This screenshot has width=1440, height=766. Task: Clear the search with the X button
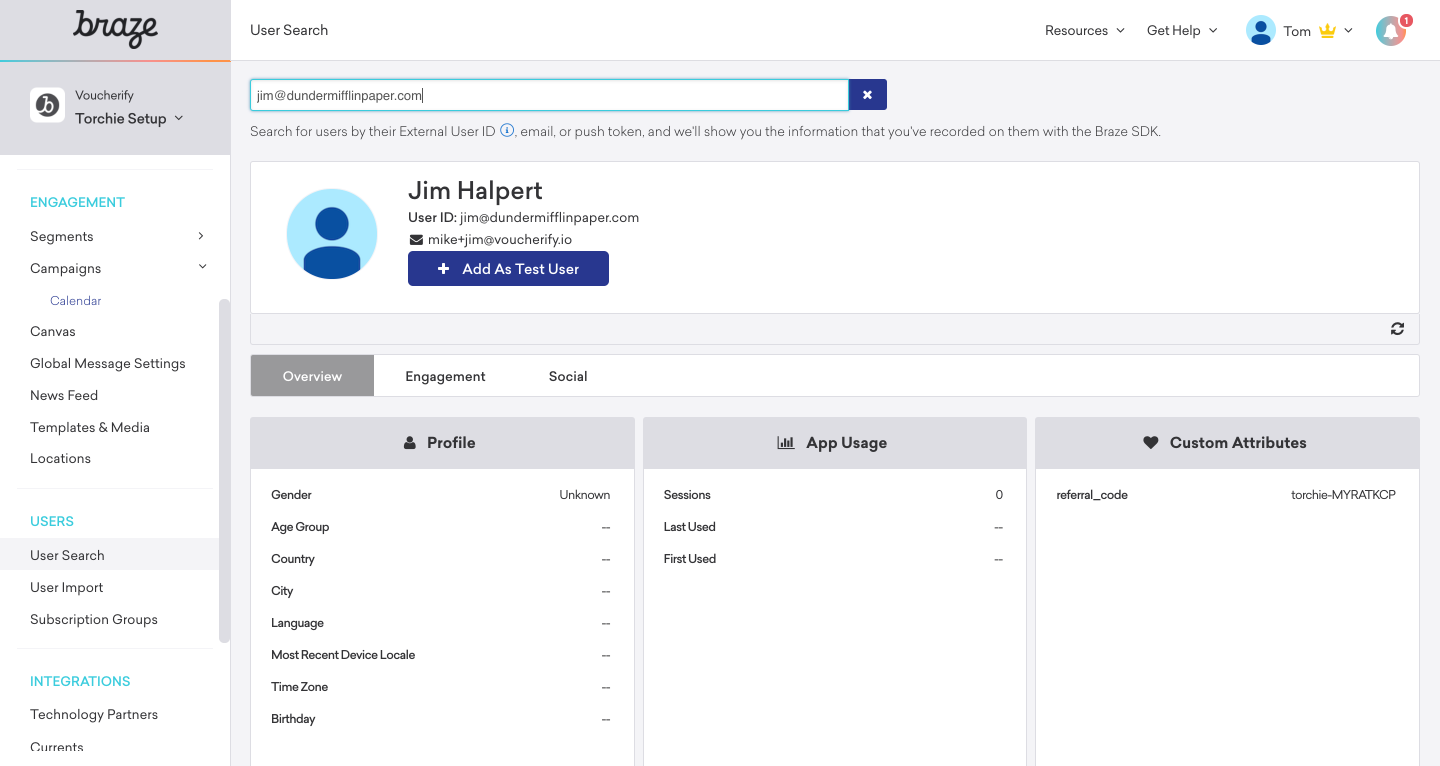coord(867,95)
